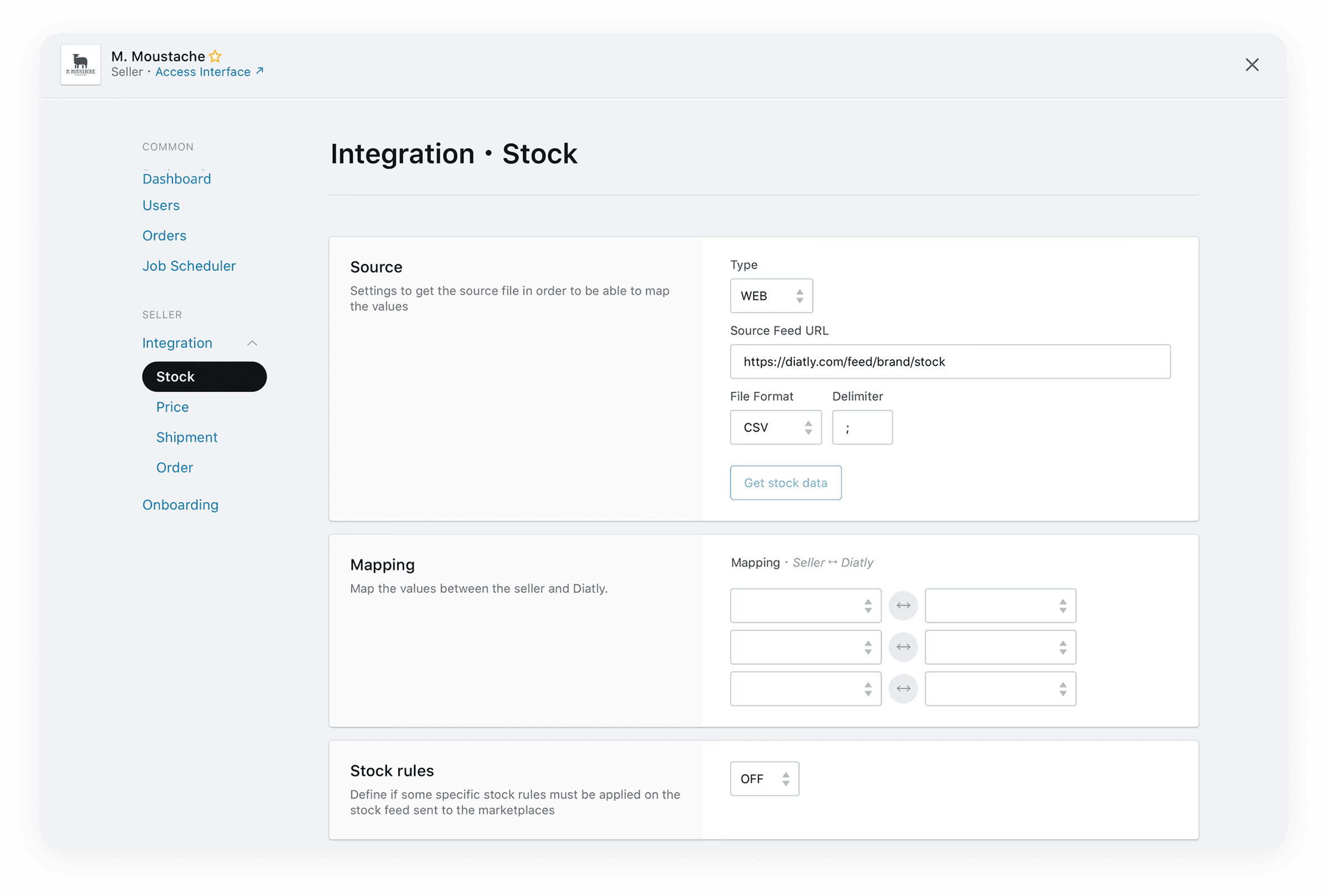Click the Delimiter input field
Image resolution: width=1327 pixels, height=896 pixels.
(862, 428)
